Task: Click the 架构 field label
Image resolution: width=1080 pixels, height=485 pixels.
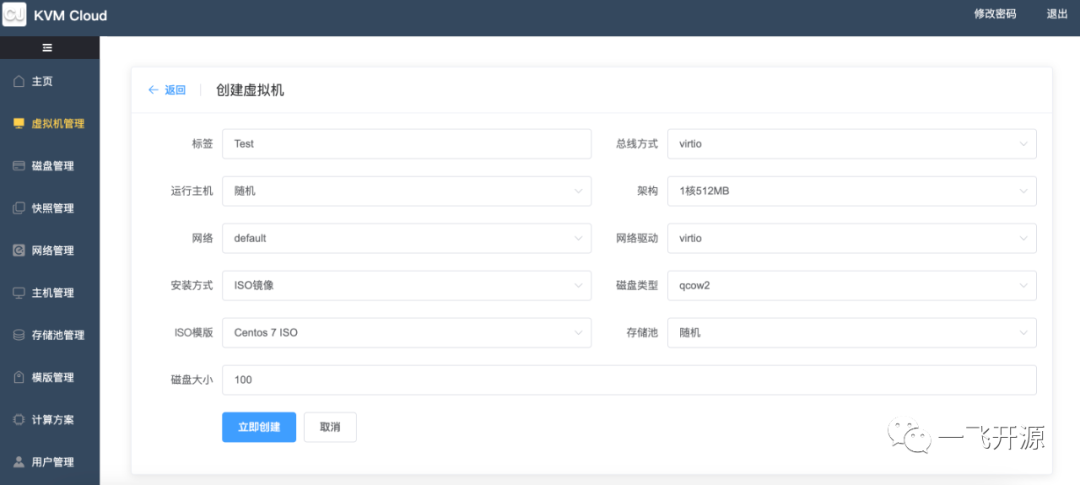Action: click(648, 191)
